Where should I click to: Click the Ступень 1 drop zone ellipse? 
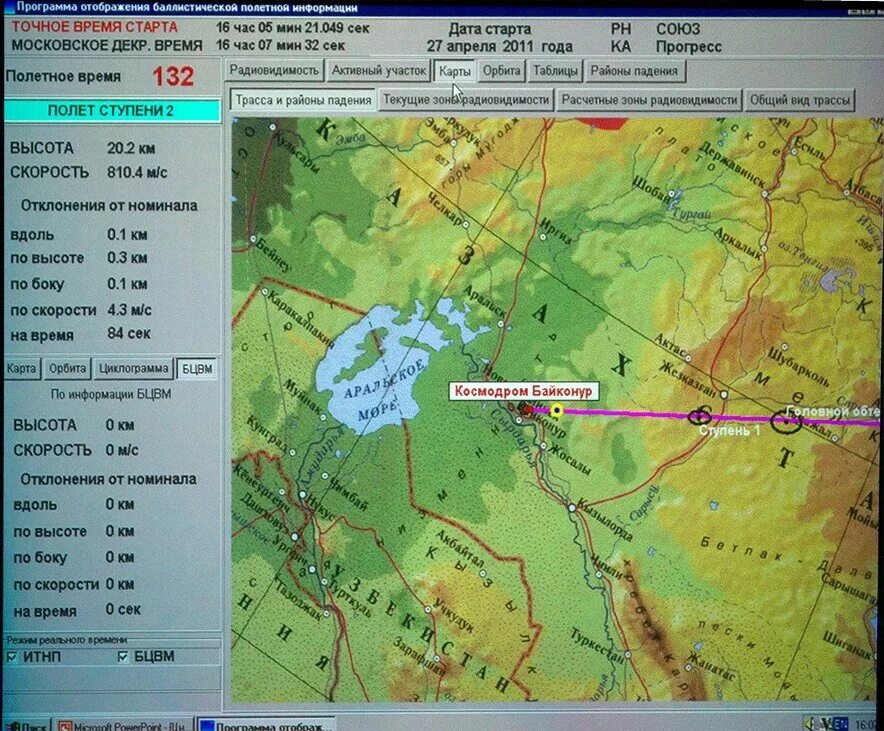tap(700, 417)
